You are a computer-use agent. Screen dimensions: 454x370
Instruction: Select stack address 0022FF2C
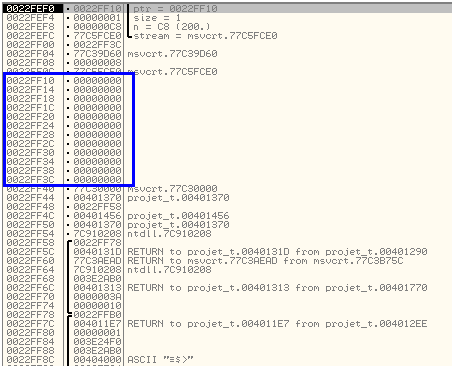pyautogui.click(x=30, y=143)
